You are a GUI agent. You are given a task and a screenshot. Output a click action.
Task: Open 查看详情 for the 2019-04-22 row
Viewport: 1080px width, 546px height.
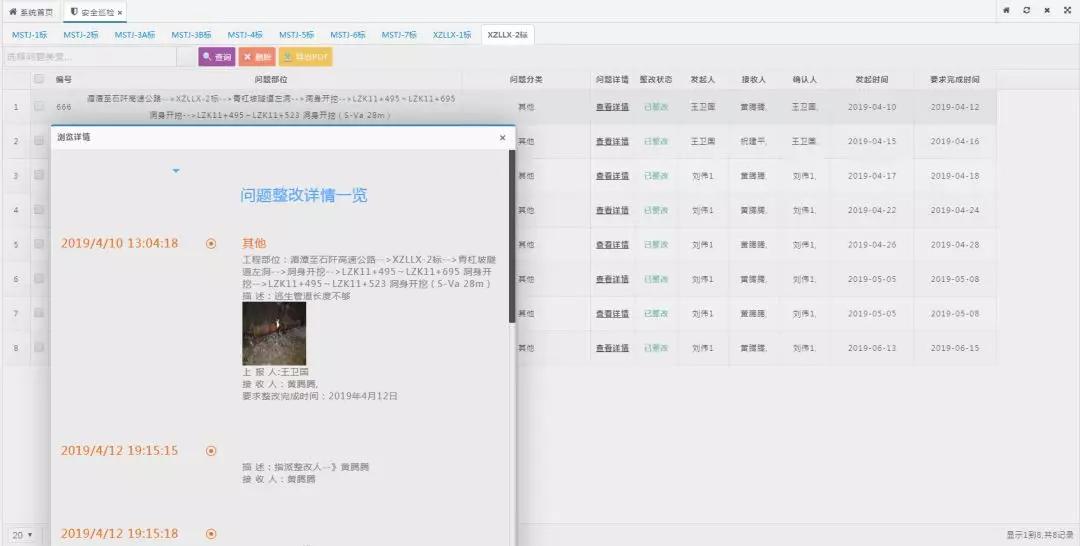[612, 210]
